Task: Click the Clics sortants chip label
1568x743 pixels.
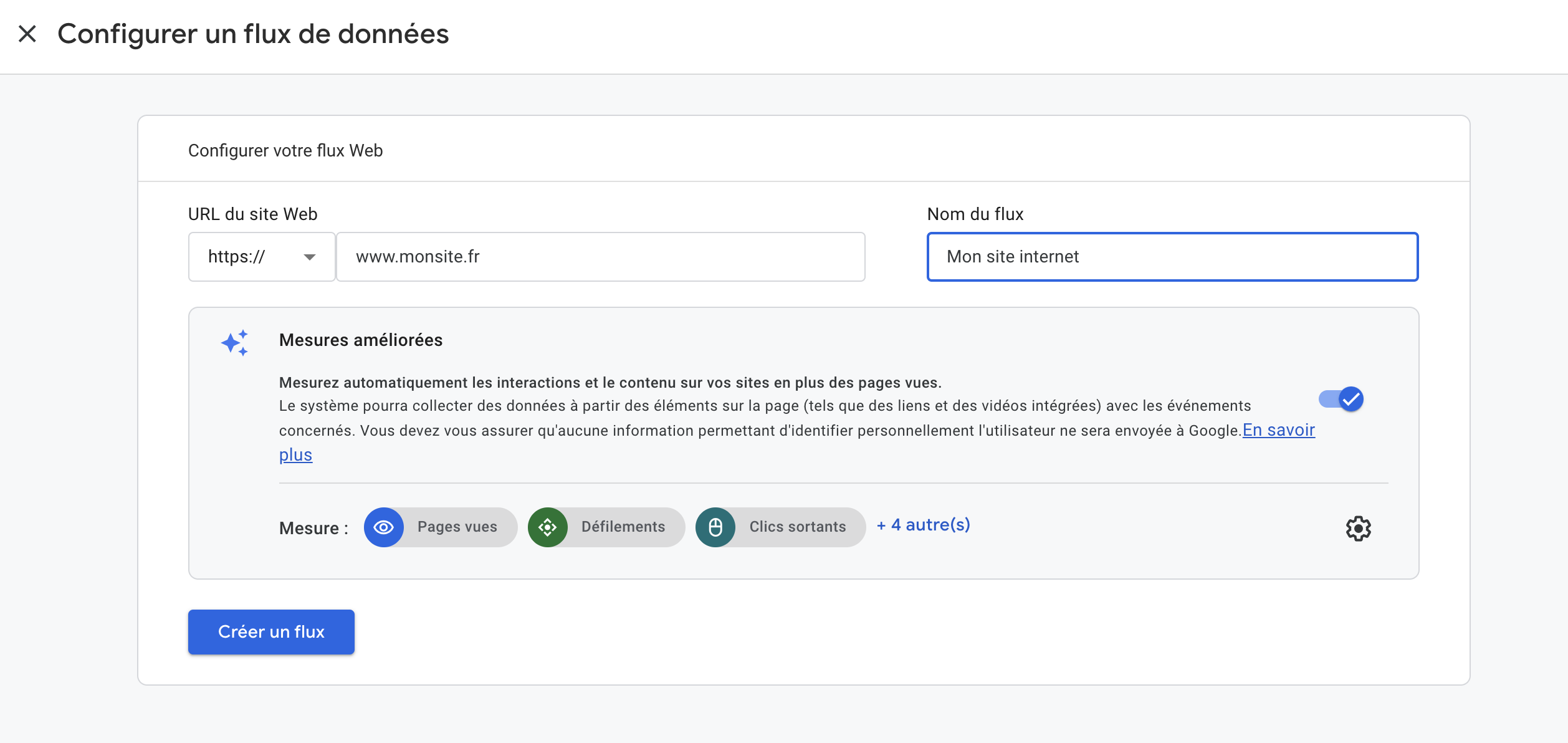Action: pyautogui.click(x=798, y=527)
